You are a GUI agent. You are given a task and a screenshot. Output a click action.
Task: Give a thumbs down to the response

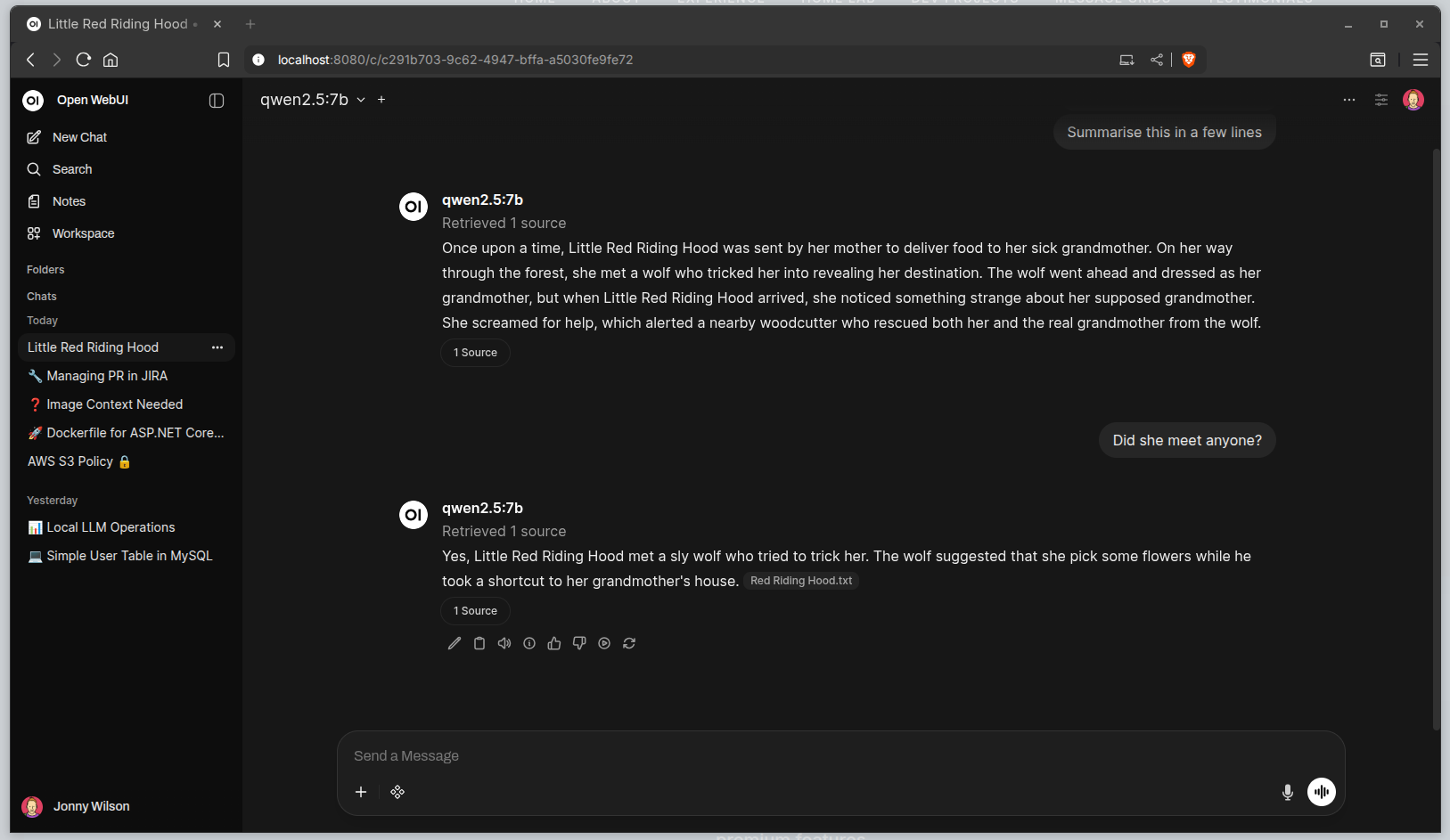(x=579, y=643)
